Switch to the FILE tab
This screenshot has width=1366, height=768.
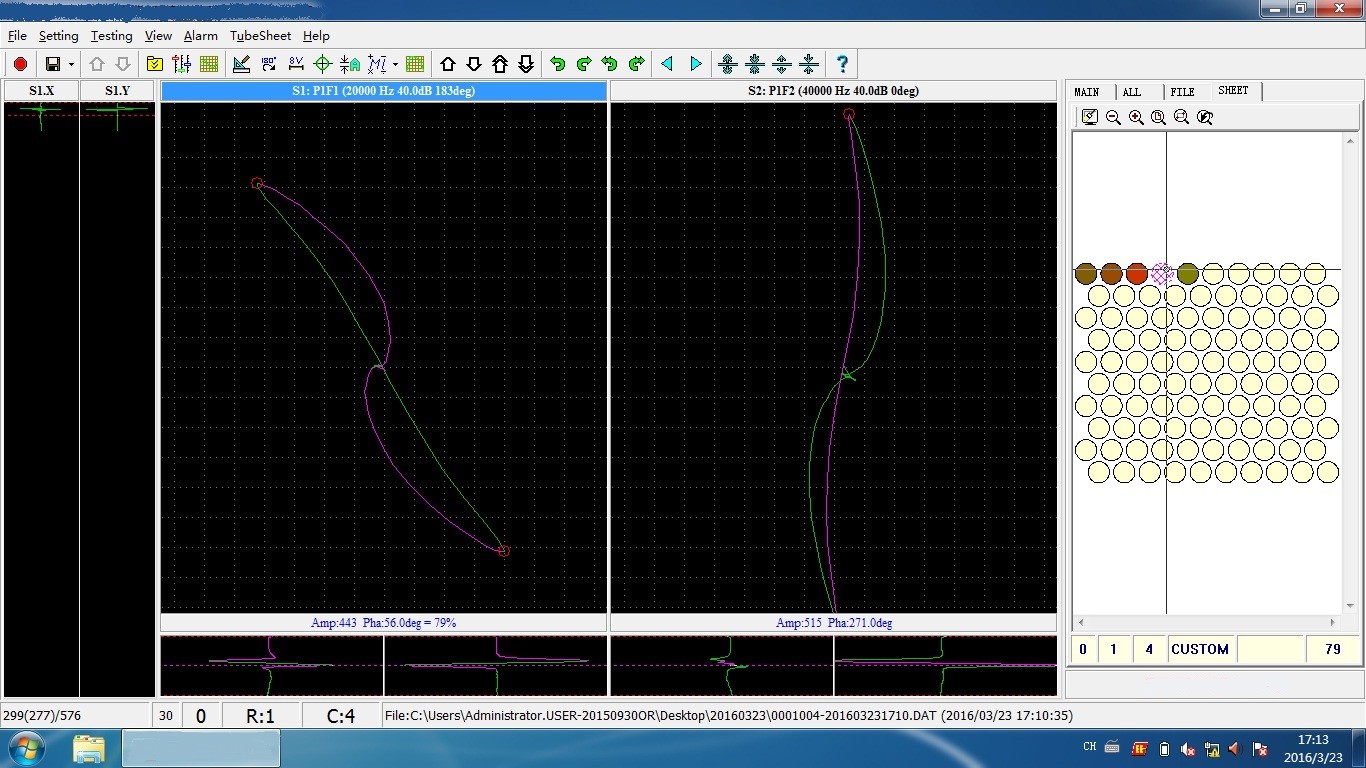click(1182, 91)
